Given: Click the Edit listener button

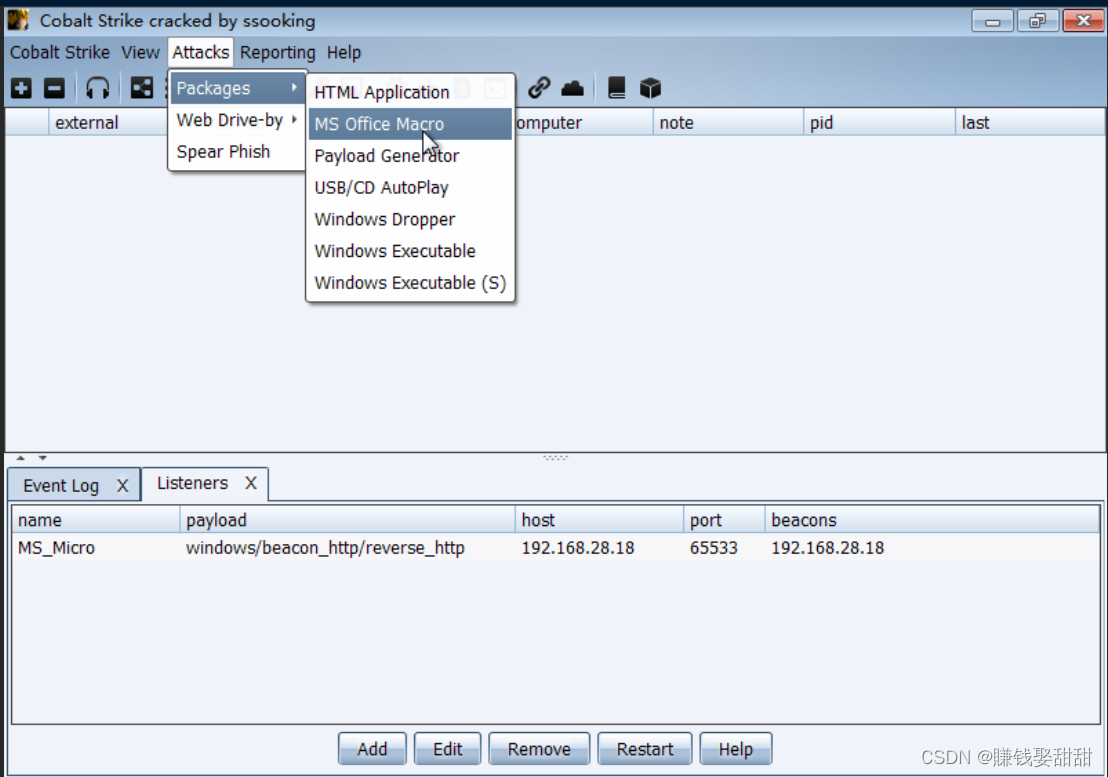Looking at the screenshot, I should tap(447, 749).
